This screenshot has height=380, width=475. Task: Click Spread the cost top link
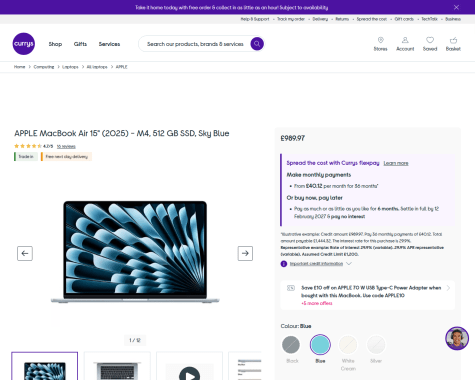[372, 19]
